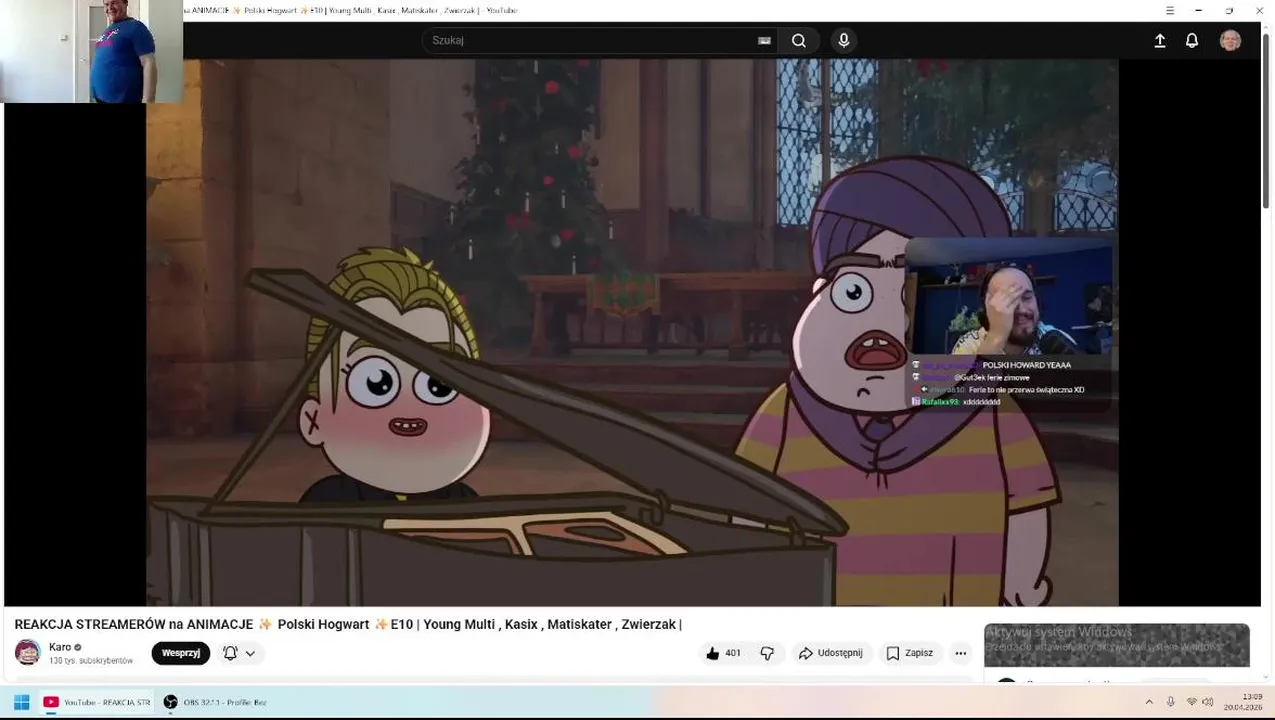The width and height of the screenshot is (1275, 720).
Task: Click the verified badge next to Karo
Action: pyautogui.click(x=78, y=647)
